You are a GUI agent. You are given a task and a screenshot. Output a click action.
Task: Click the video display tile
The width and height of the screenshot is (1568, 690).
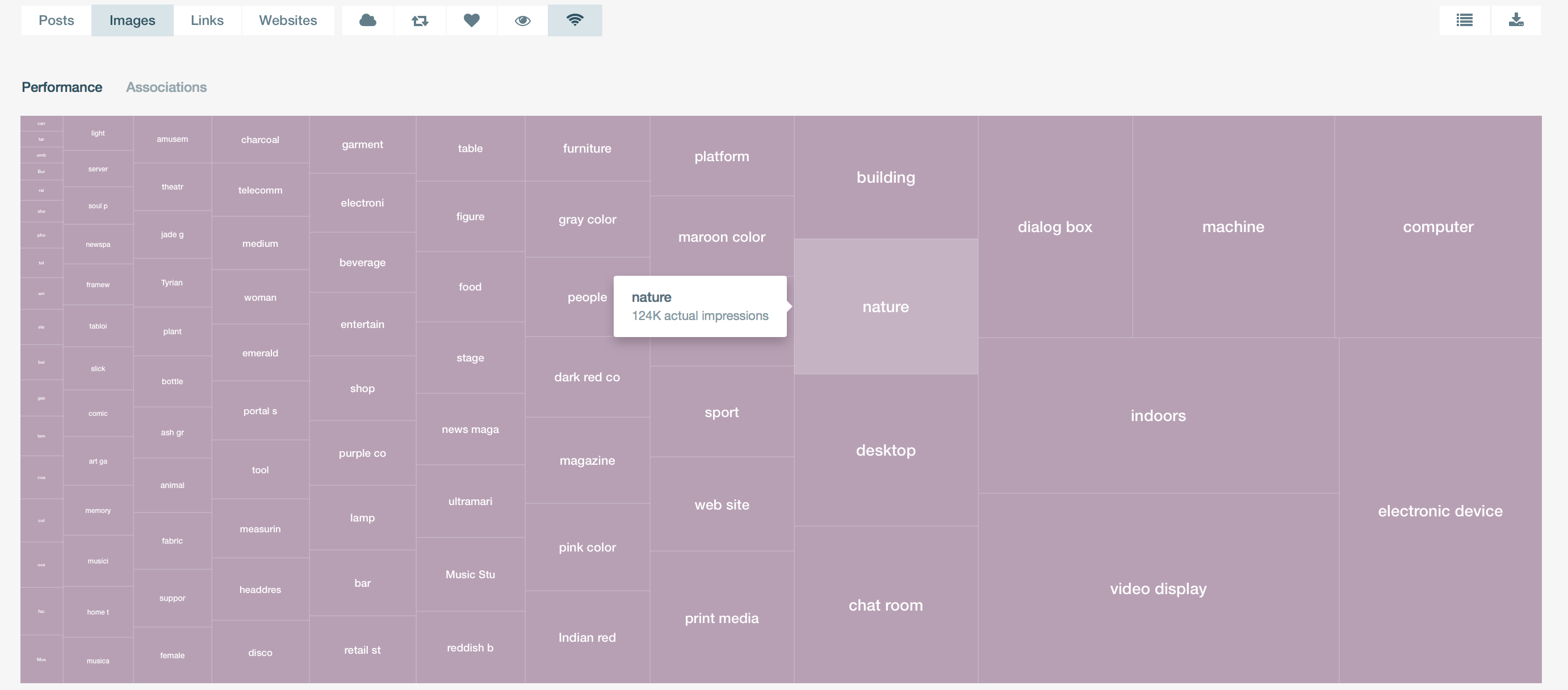pos(1158,588)
